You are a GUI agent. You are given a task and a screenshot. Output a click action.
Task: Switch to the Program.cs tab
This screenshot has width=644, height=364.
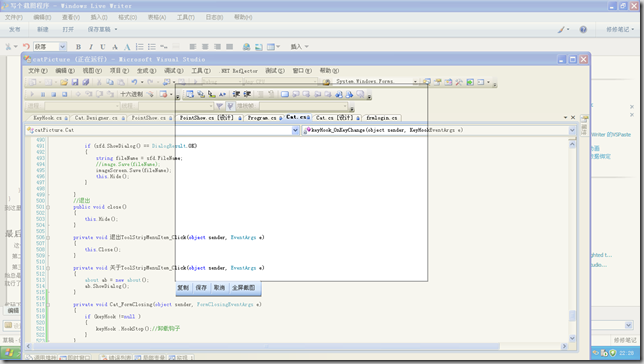tap(264, 118)
